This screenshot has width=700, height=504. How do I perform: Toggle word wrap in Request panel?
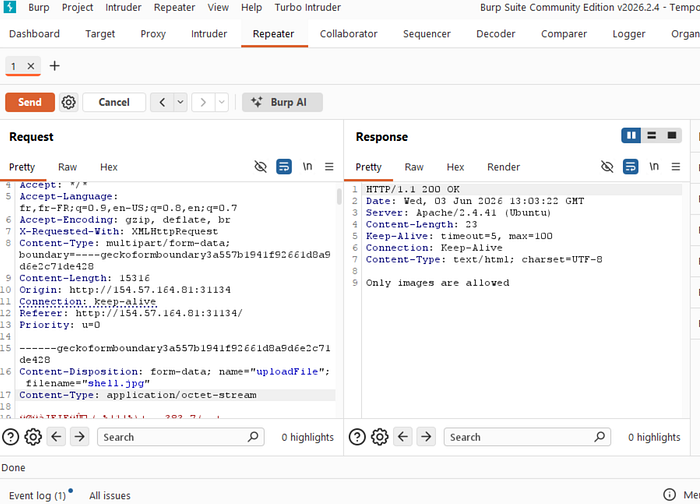click(284, 167)
